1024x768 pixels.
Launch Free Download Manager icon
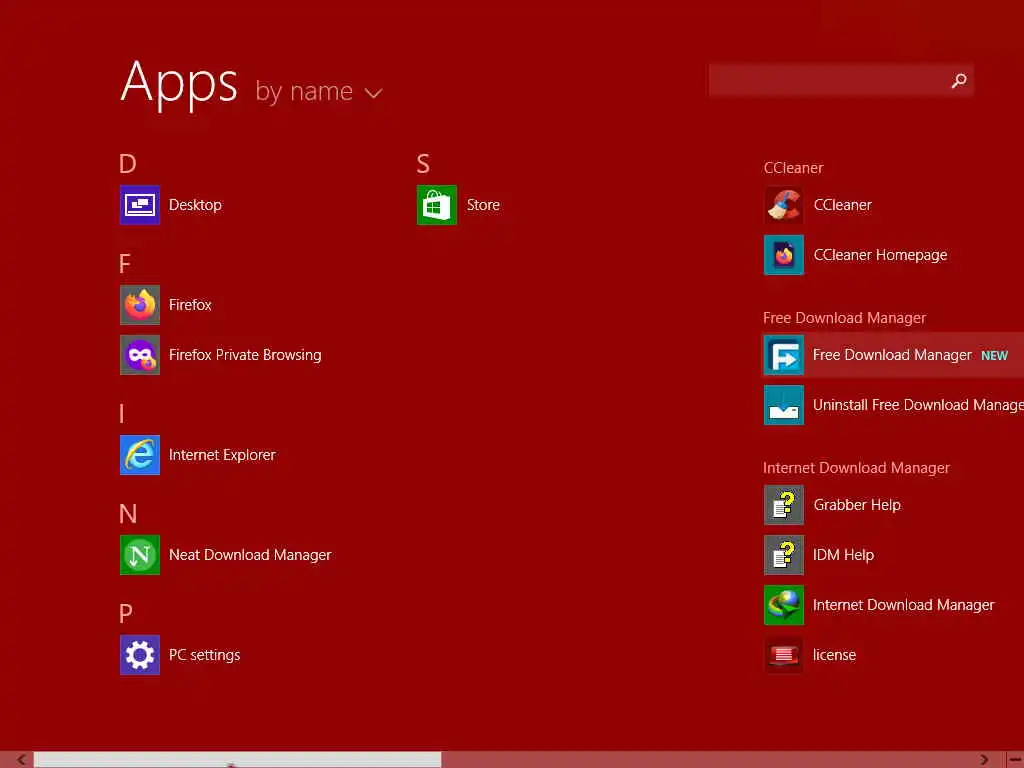784,355
